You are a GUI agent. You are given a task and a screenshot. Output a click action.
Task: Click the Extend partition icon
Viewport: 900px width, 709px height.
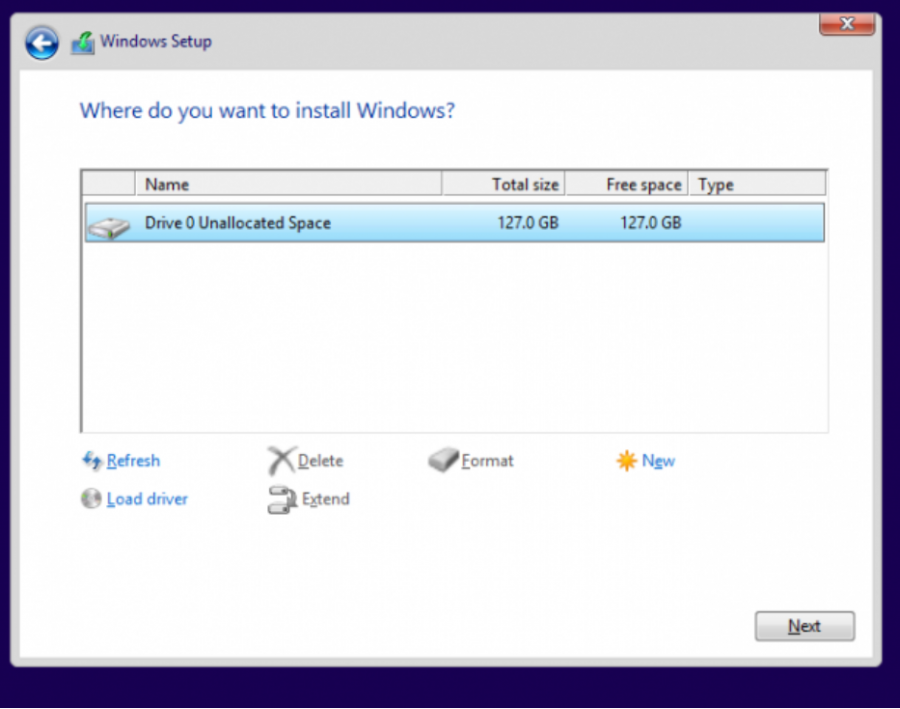tap(281, 499)
